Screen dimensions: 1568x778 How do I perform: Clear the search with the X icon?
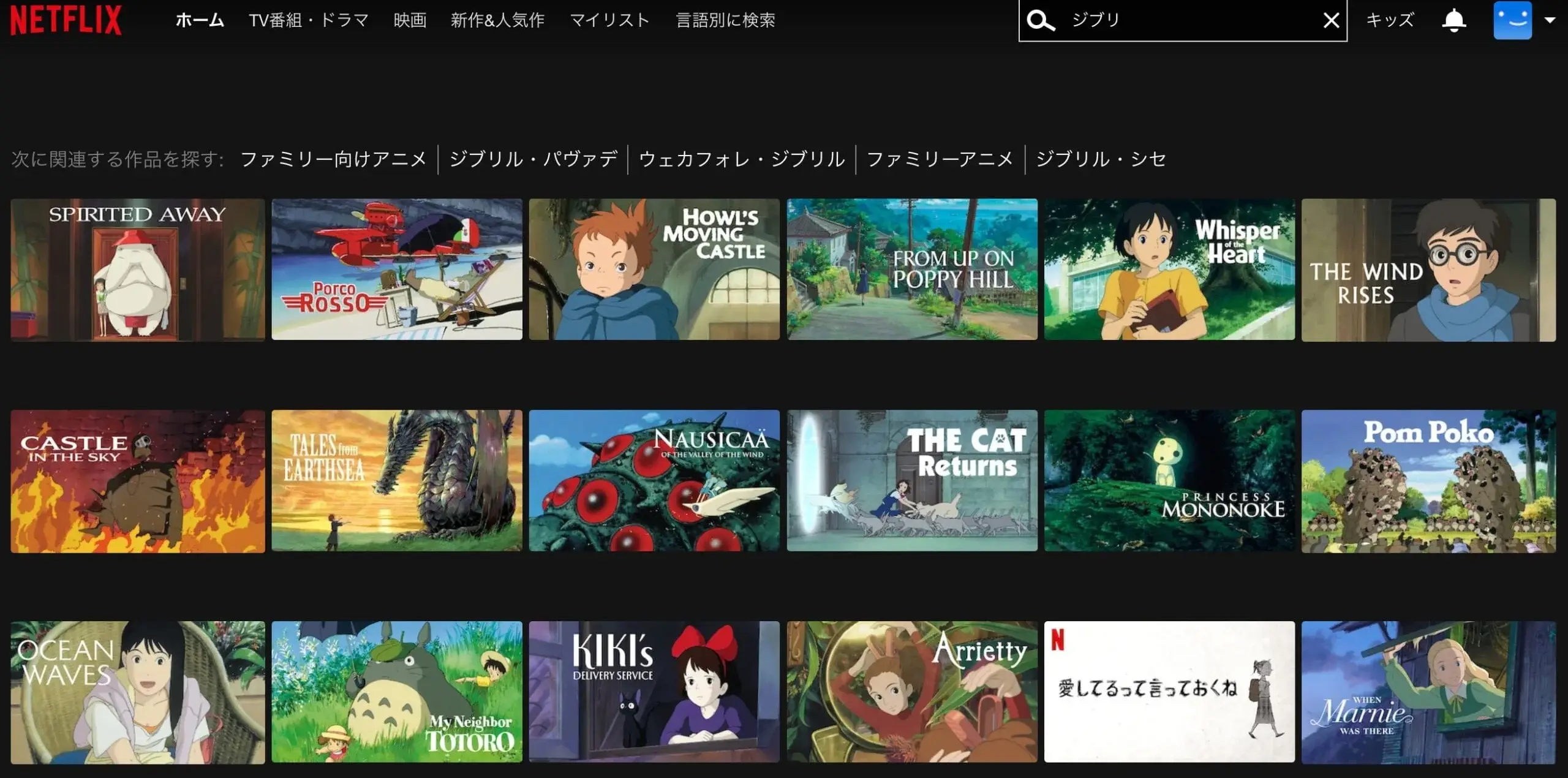click(x=1331, y=20)
